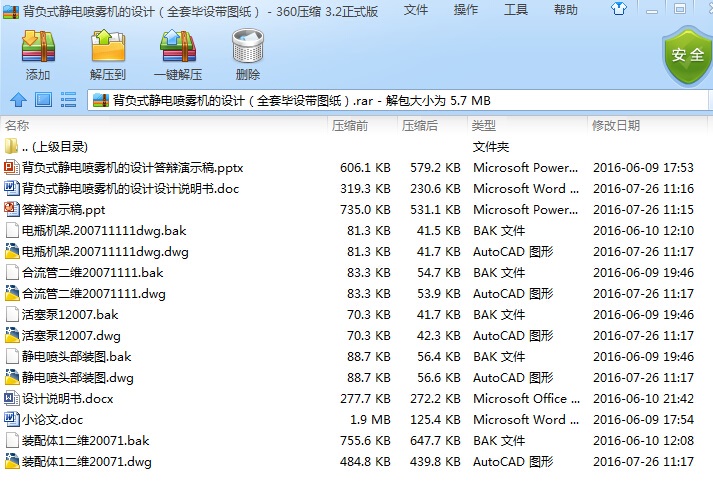The width and height of the screenshot is (713, 485).
Task: Select file 合流管二维20071111.dwg
Action: pos(354,293)
